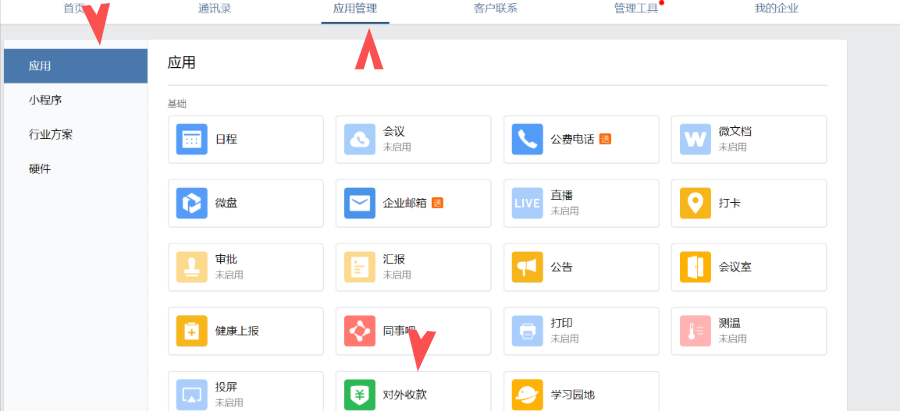Click the 会议 cloud meeting icon

pyautogui.click(x=360, y=139)
